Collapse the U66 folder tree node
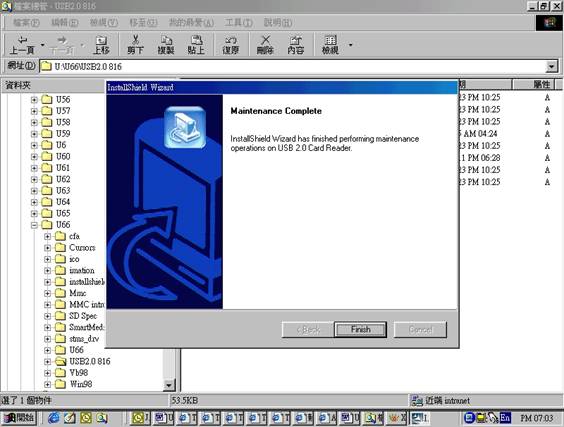Image resolution: width=564 pixels, height=427 pixels. click(34, 225)
